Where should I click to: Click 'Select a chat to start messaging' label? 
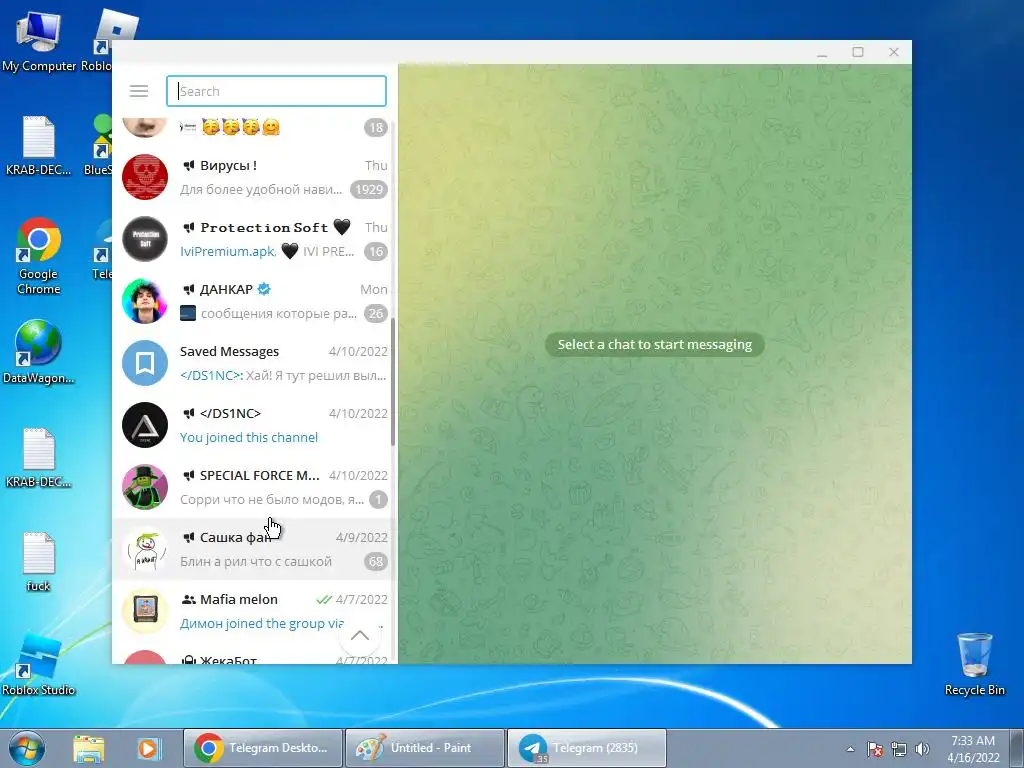[654, 344]
